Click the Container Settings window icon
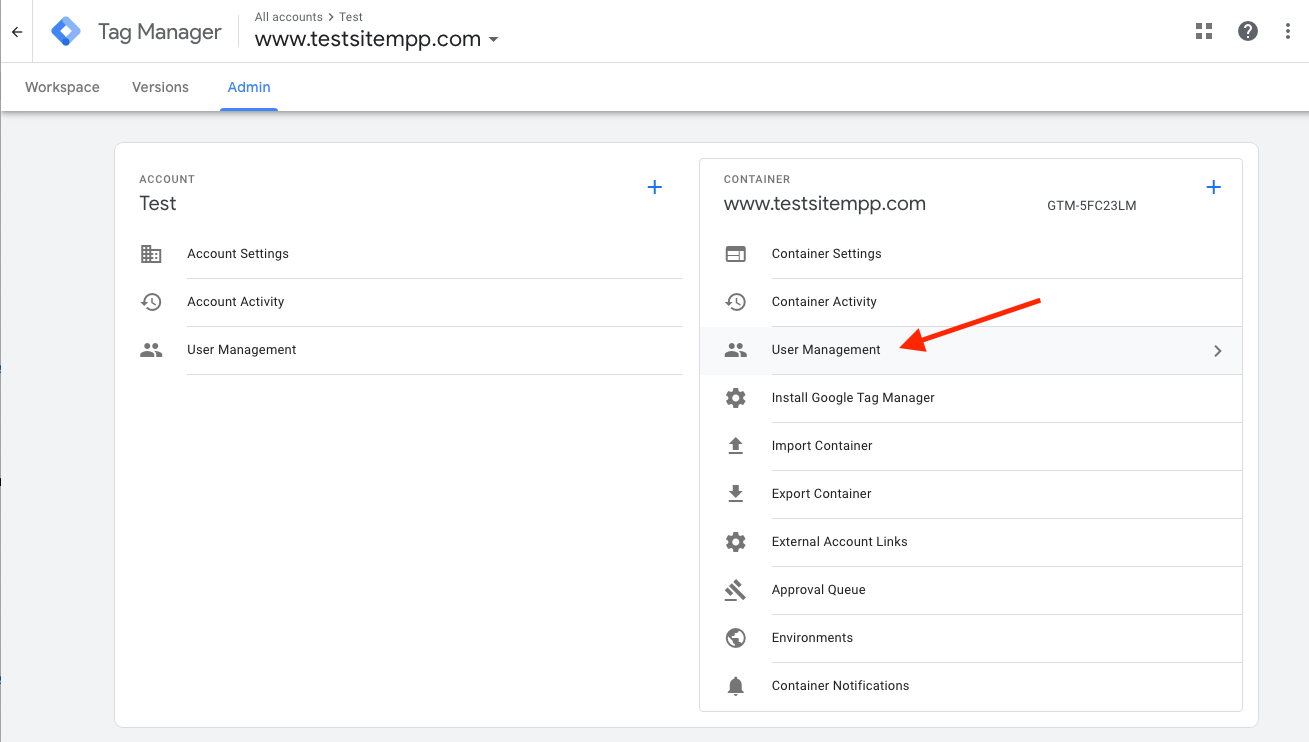 tap(736, 254)
